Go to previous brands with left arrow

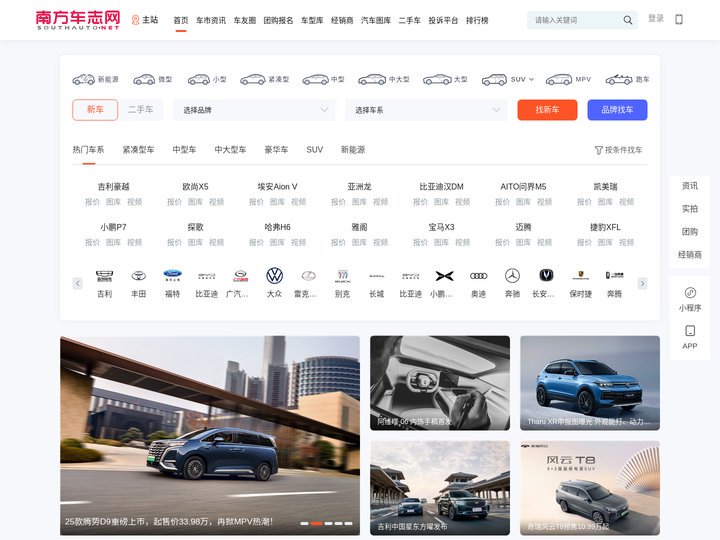click(78, 283)
